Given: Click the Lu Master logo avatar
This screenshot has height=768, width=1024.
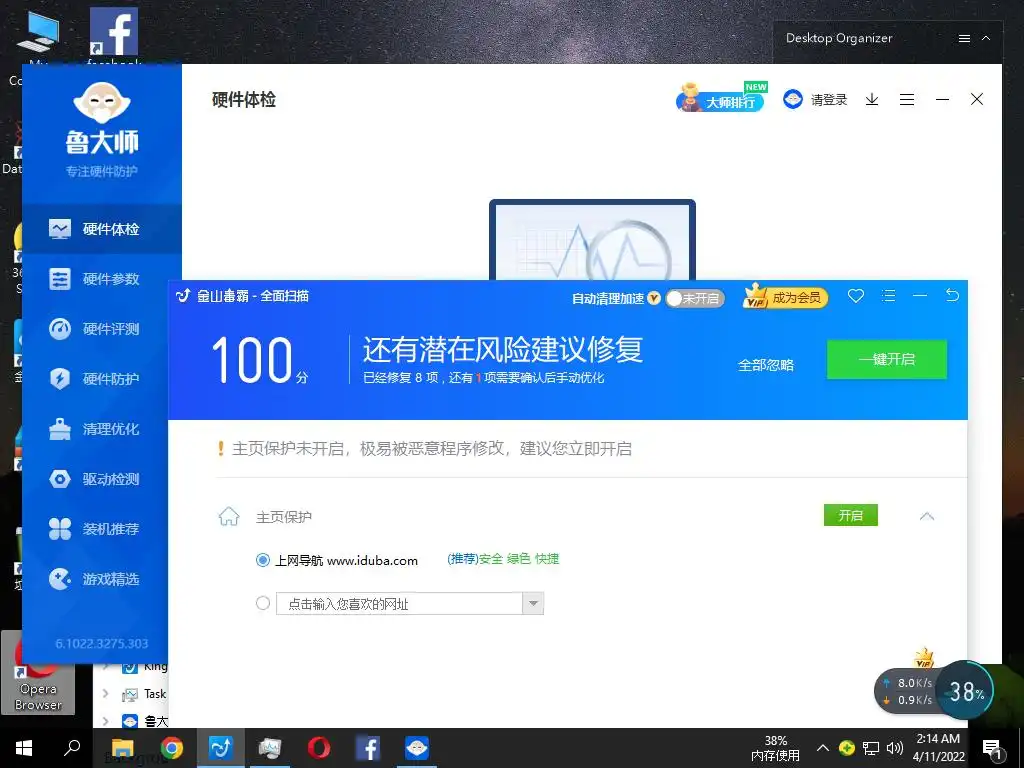Looking at the screenshot, I should 102,103.
